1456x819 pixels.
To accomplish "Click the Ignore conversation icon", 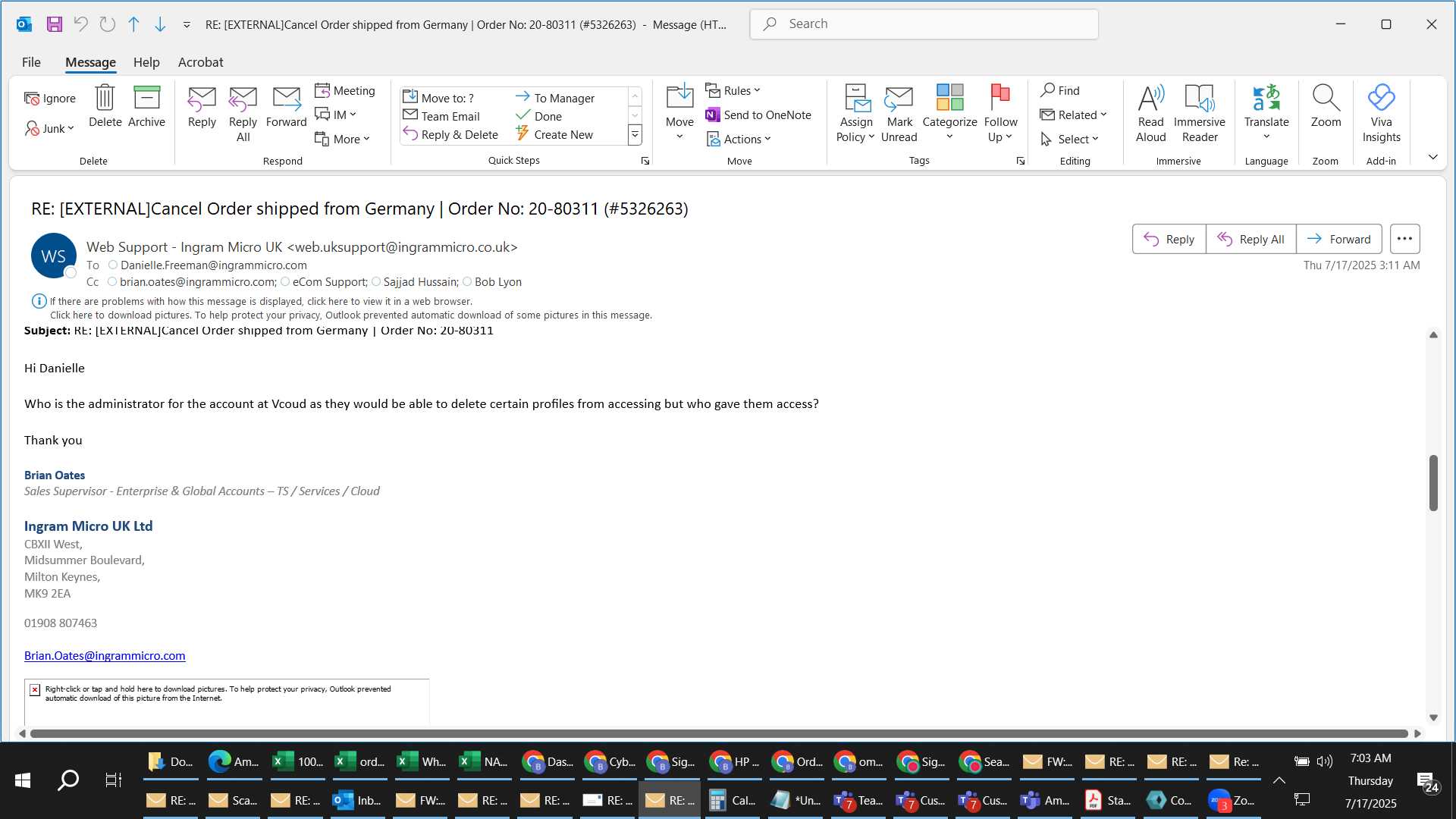I will pyautogui.click(x=50, y=99).
